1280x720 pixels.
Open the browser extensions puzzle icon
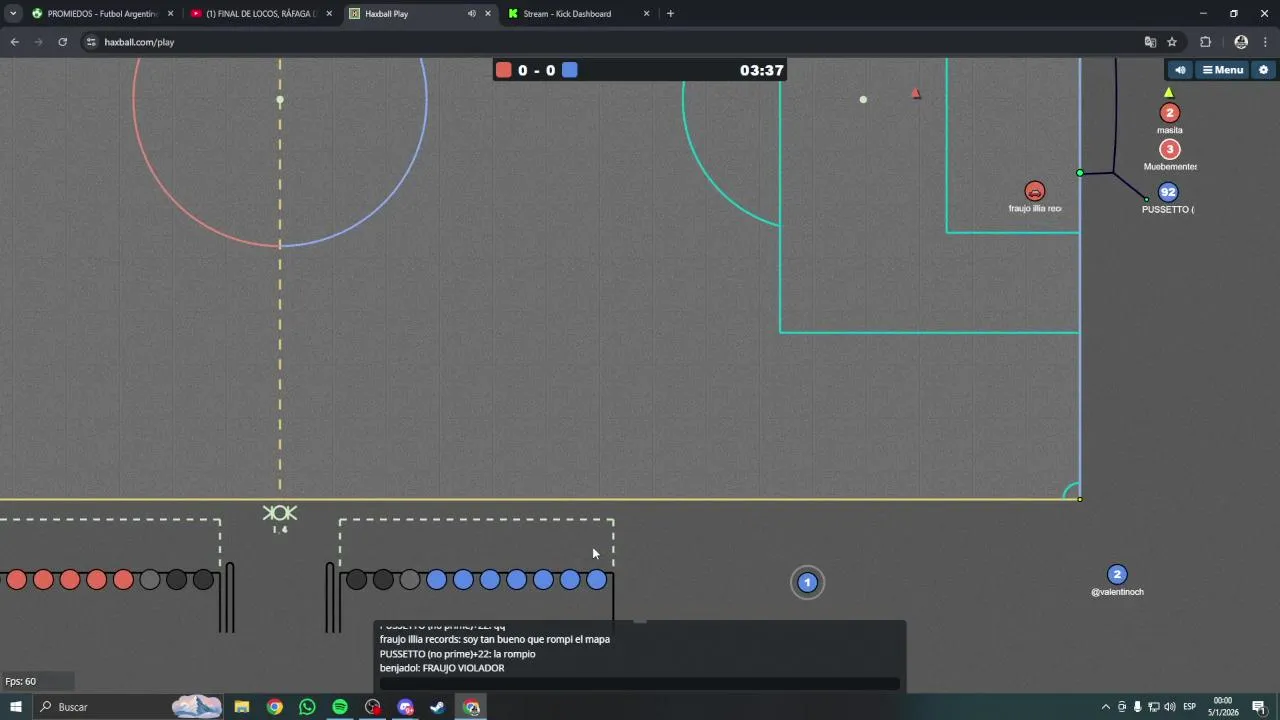[1205, 42]
